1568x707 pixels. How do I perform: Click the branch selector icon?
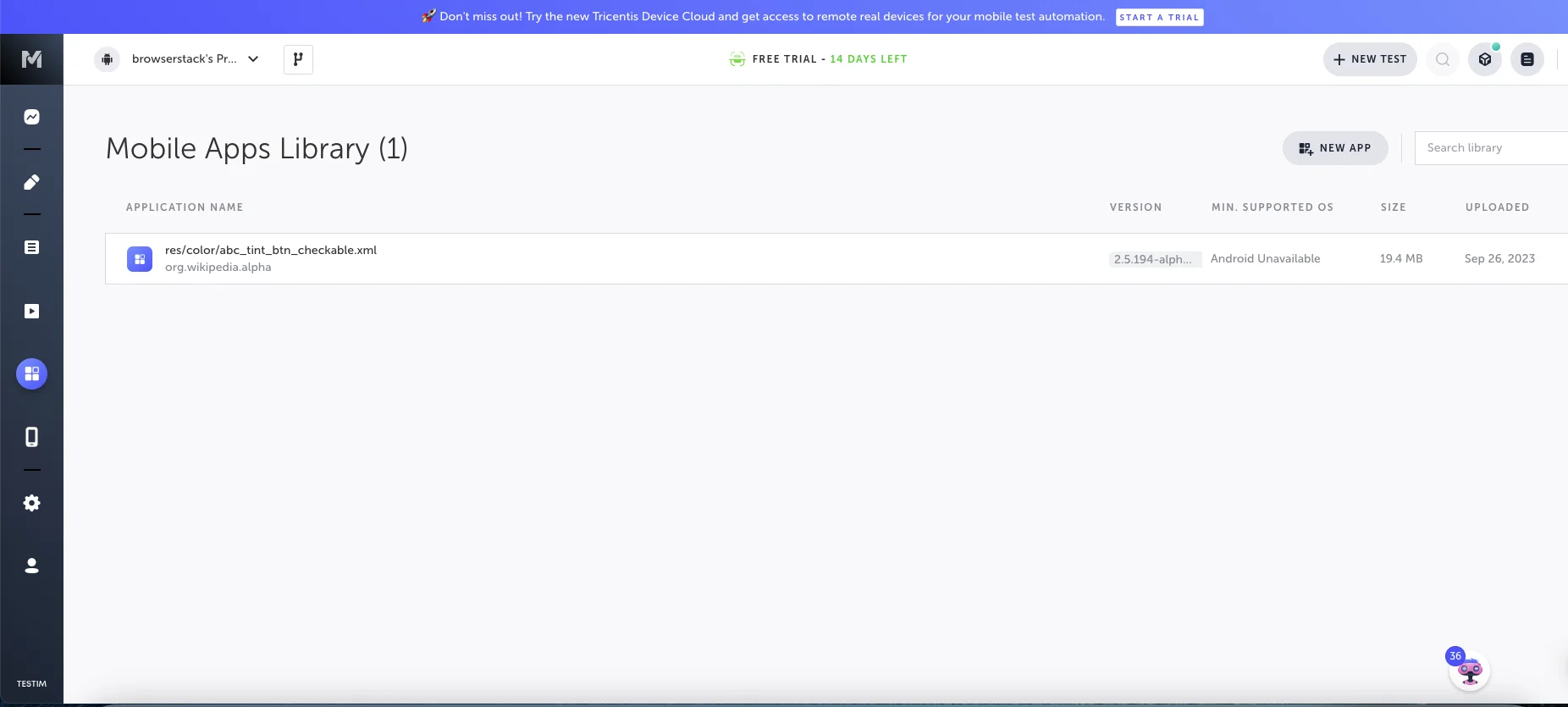click(x=298, y=59)
